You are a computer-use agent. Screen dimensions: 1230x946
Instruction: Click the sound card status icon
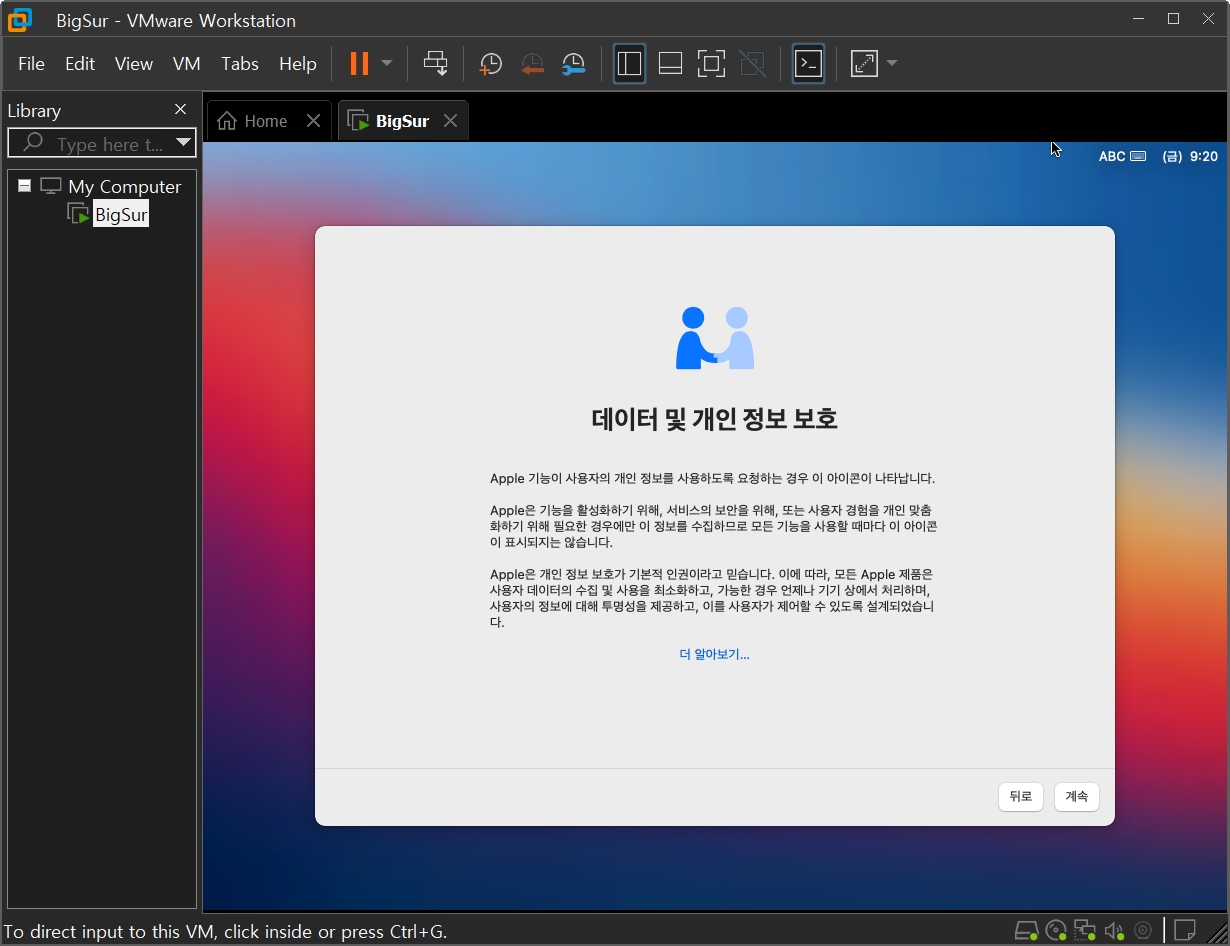tap(1114, 931)
